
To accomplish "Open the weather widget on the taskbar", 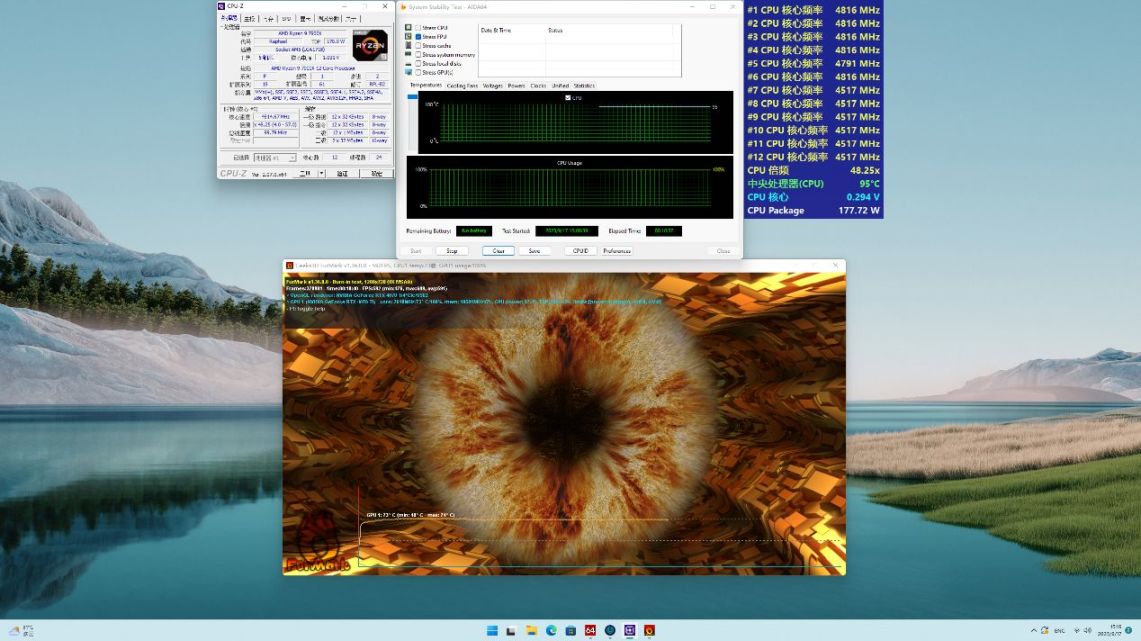I will (22, 630).
